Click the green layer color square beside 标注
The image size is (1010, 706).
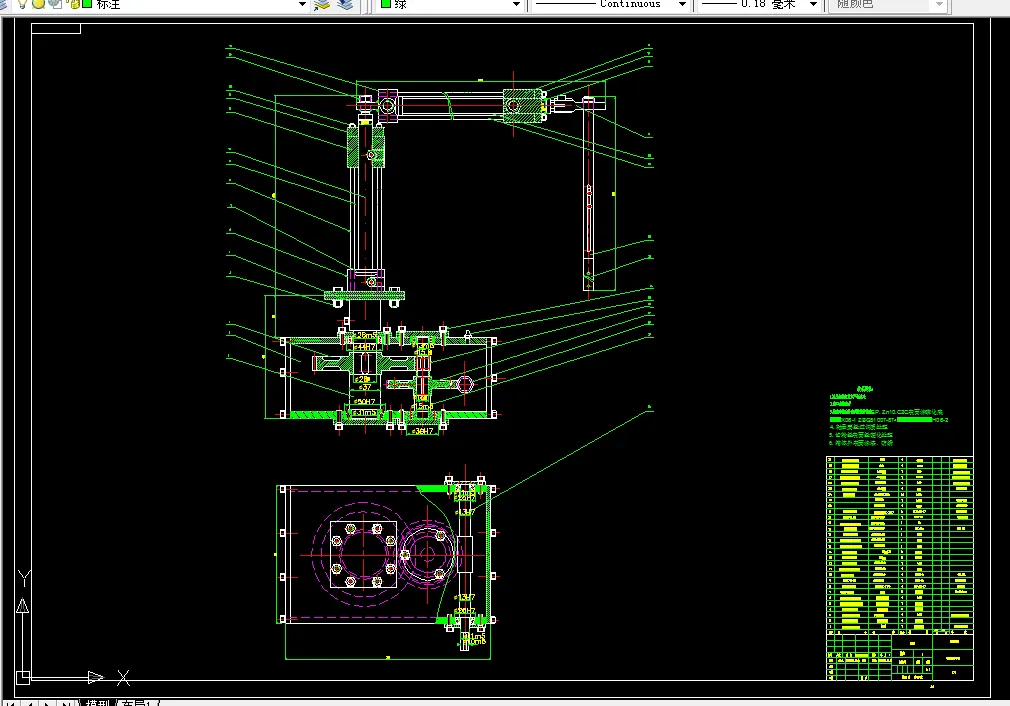[87, 4]
